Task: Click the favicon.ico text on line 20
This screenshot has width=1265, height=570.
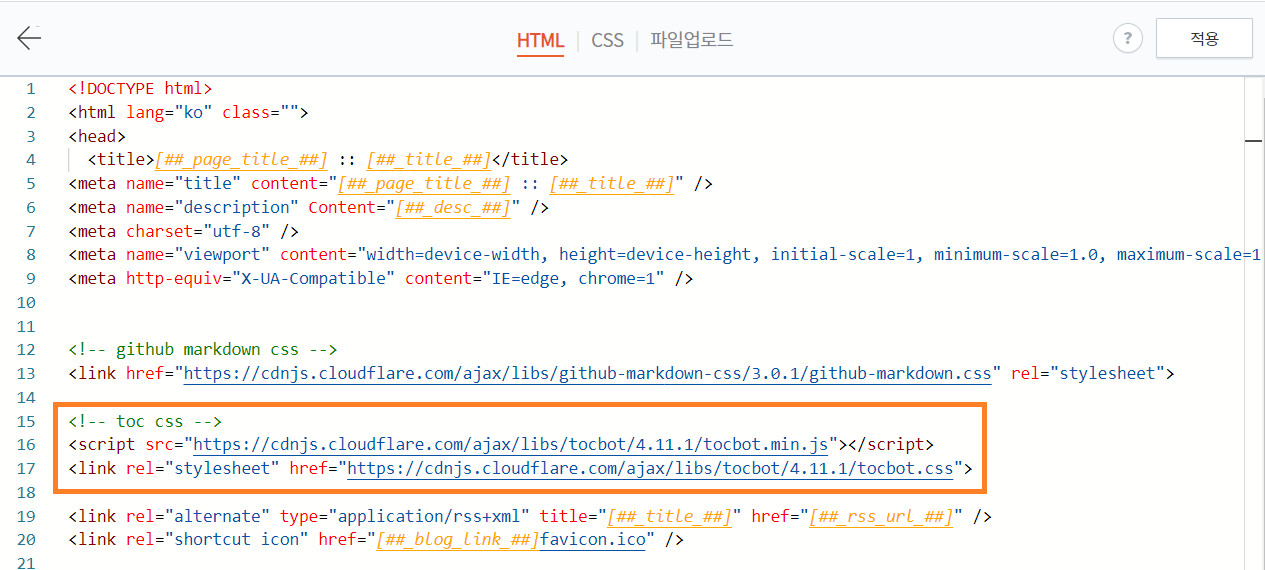Action: (593, 540)
